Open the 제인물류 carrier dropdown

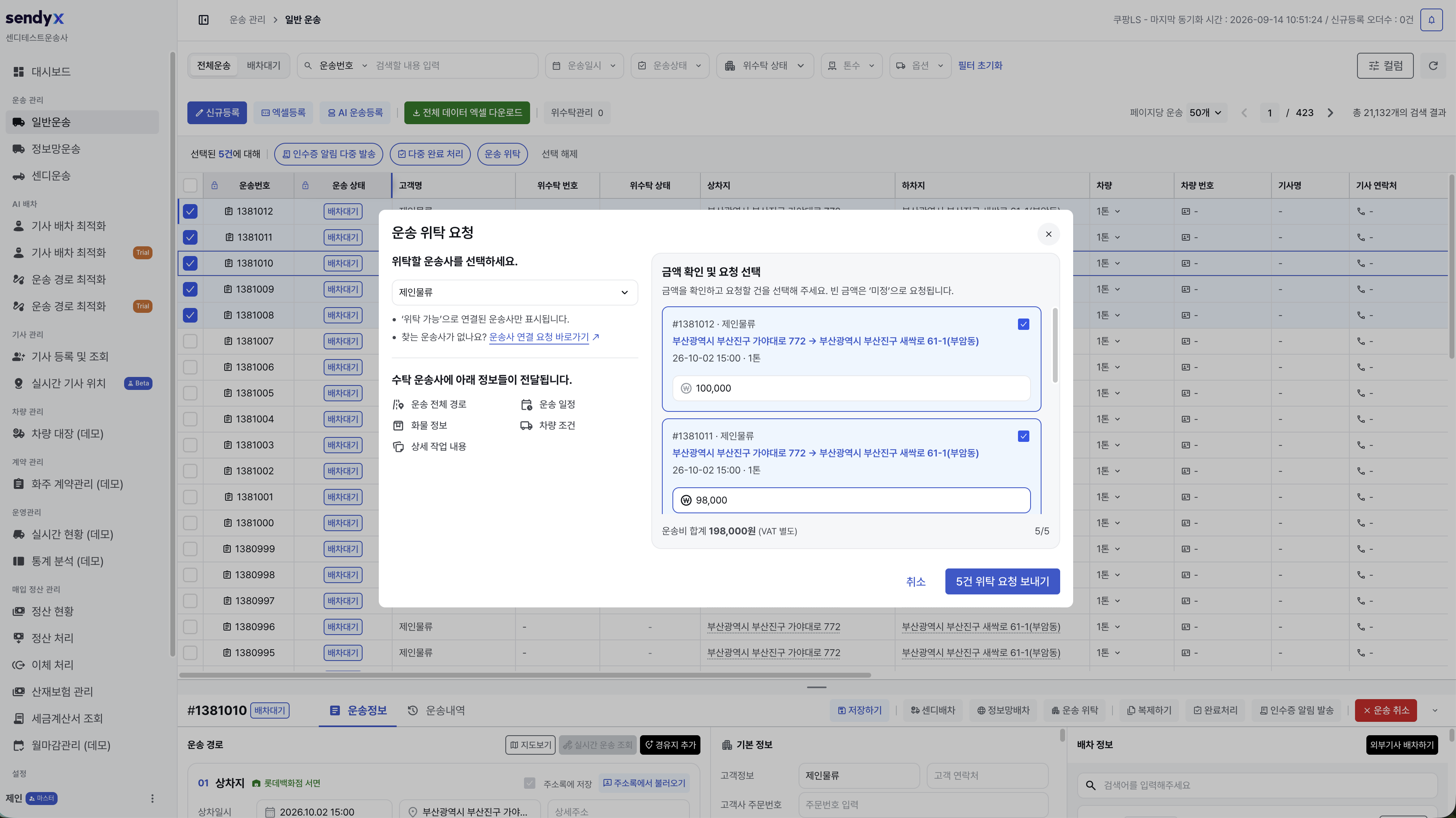(x=514, y=292)
